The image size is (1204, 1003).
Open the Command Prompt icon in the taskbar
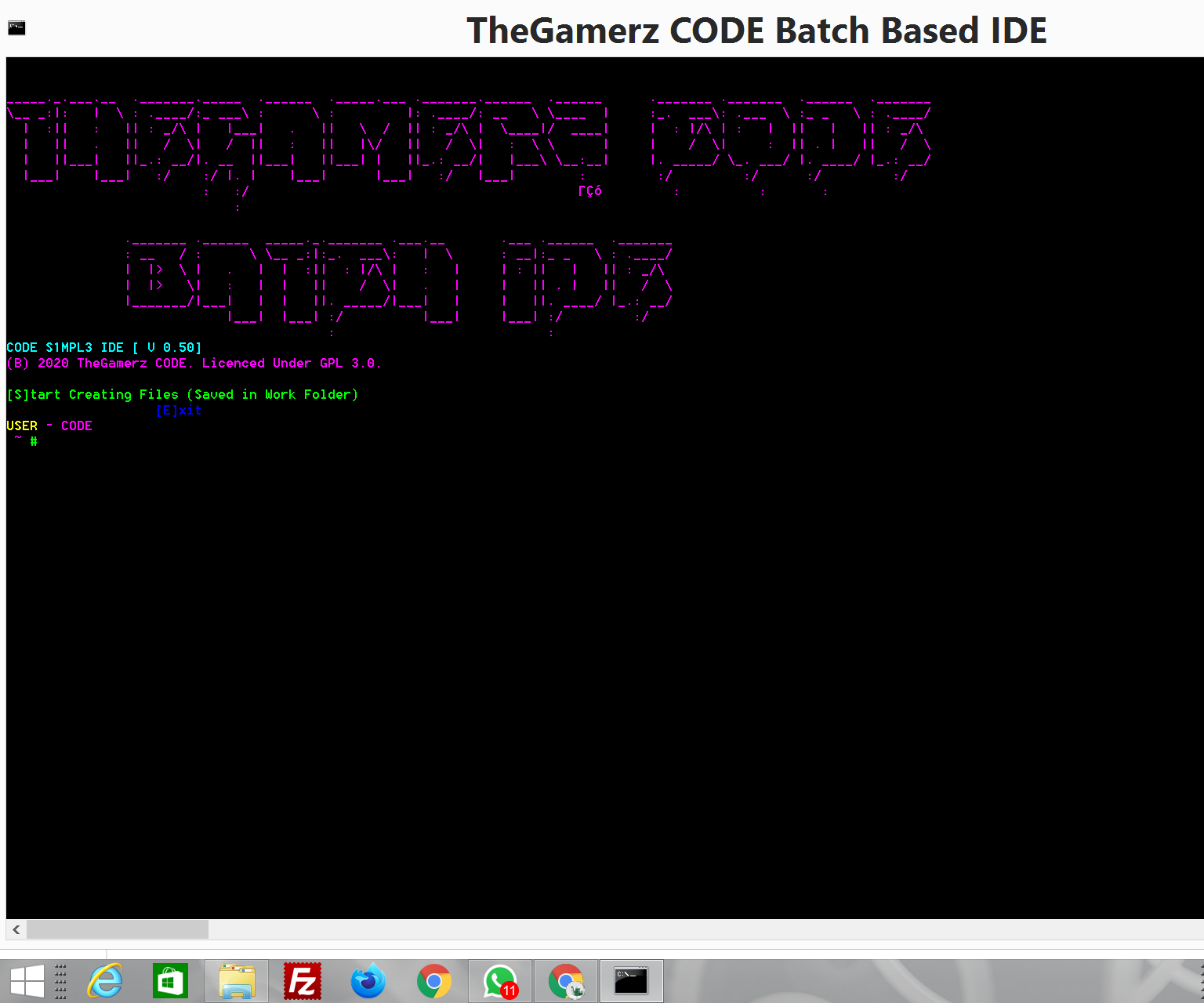pos(629,980)
